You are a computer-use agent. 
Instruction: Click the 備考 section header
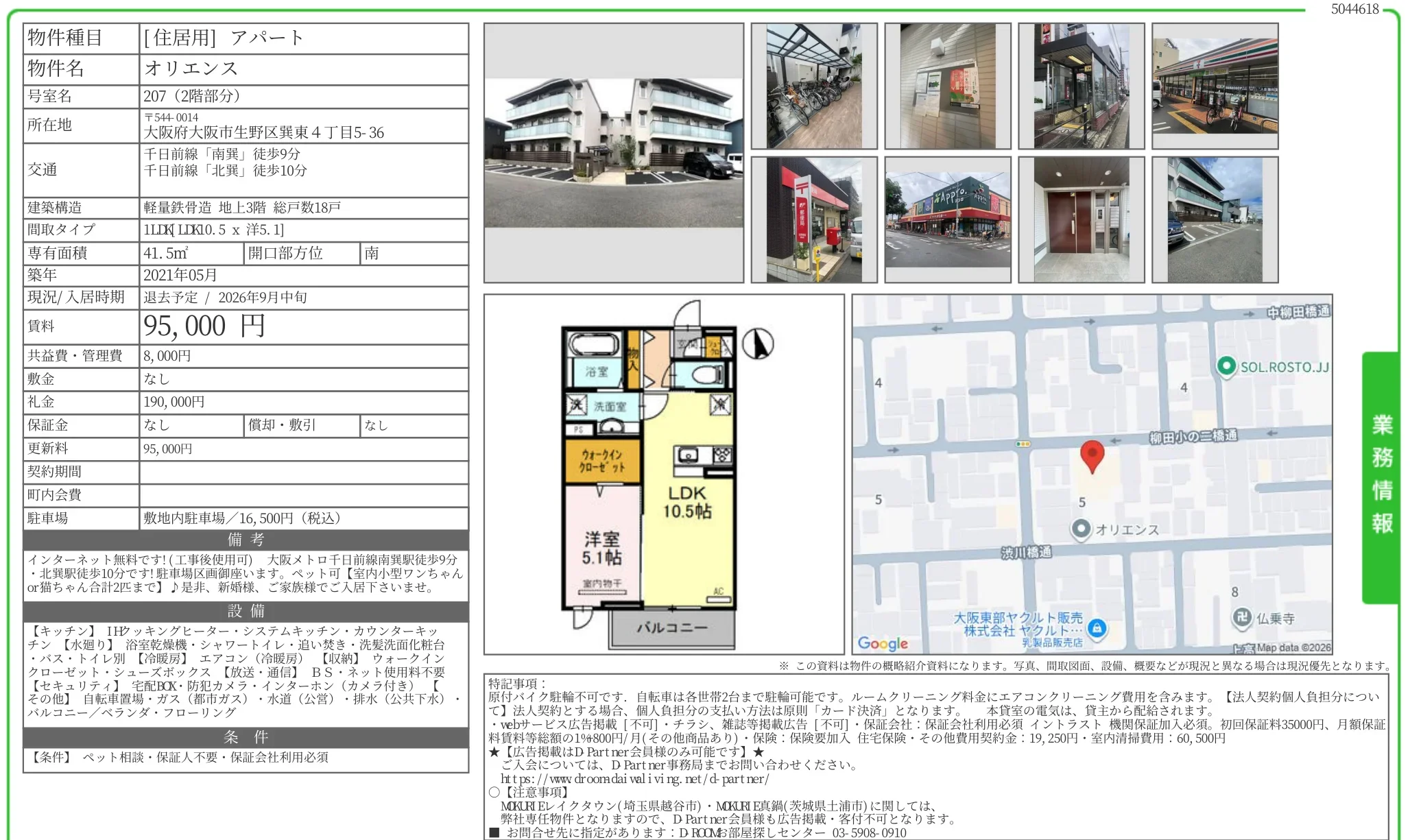click(246, 540)
